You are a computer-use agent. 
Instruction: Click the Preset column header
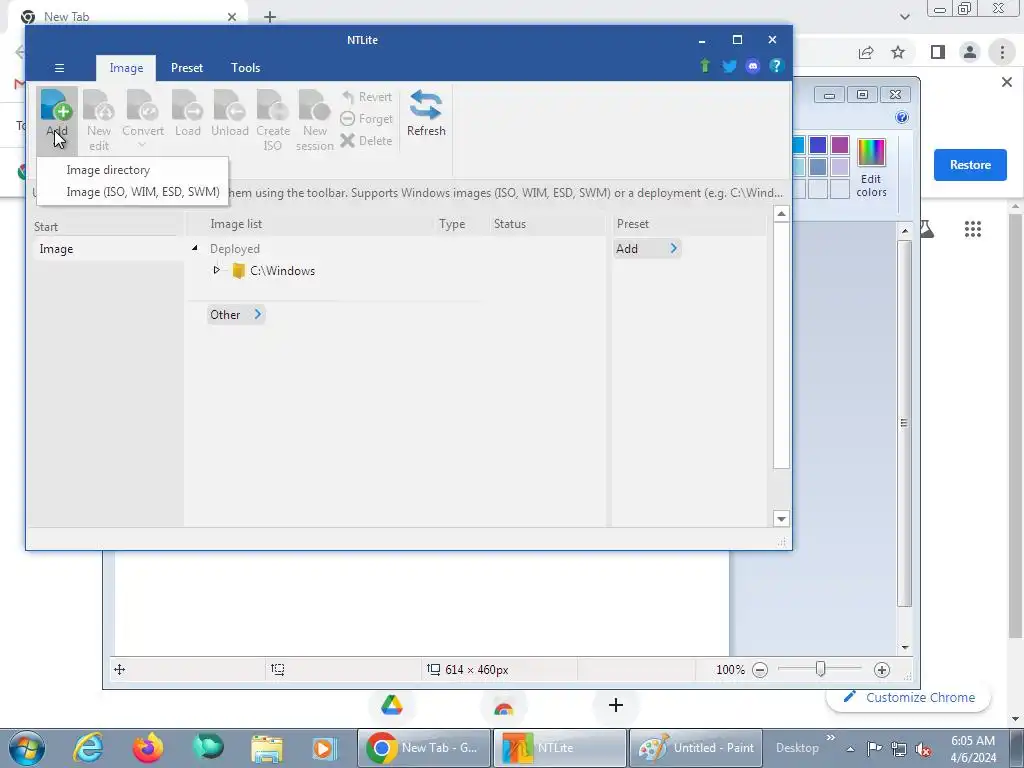[633, 224]
